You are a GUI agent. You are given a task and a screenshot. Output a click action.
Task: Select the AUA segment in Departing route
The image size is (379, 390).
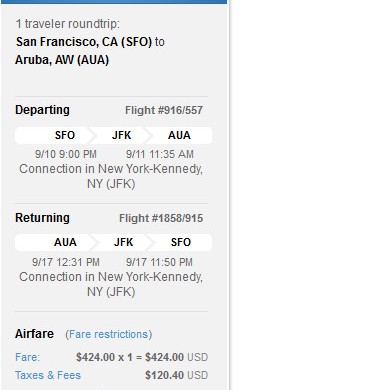point(179,135)
